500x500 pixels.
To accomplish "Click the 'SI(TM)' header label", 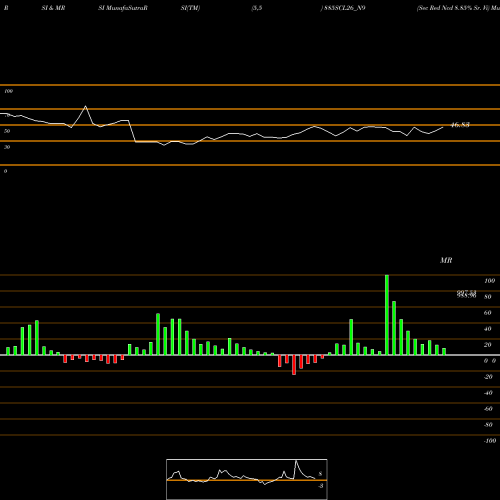I will (x=190, y=8).
